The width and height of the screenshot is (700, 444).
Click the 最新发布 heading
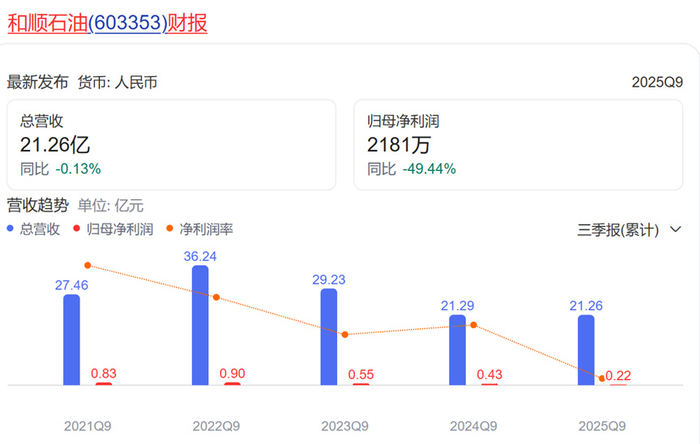(38, 83)
